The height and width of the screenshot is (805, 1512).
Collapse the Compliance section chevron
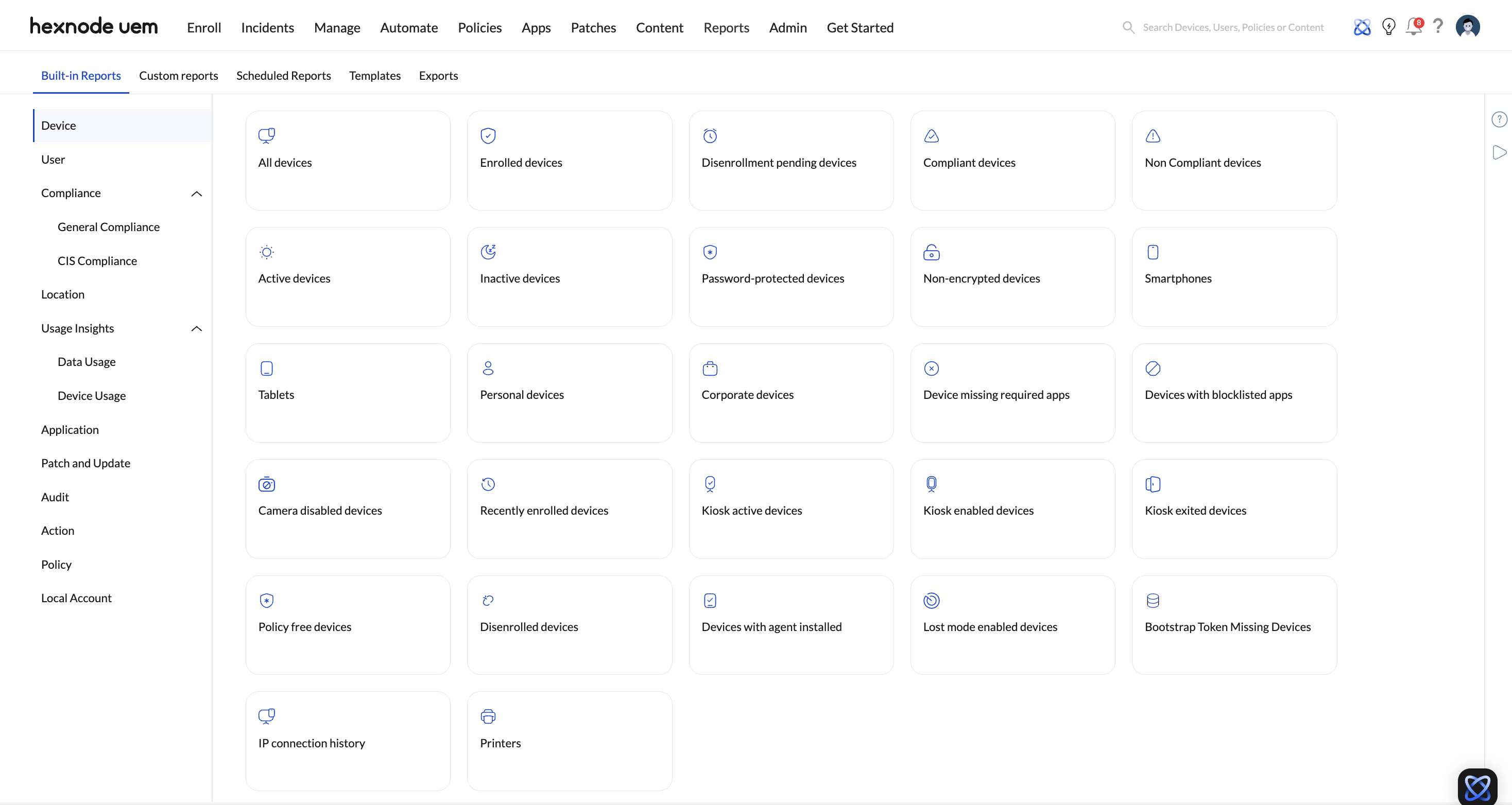197,194
